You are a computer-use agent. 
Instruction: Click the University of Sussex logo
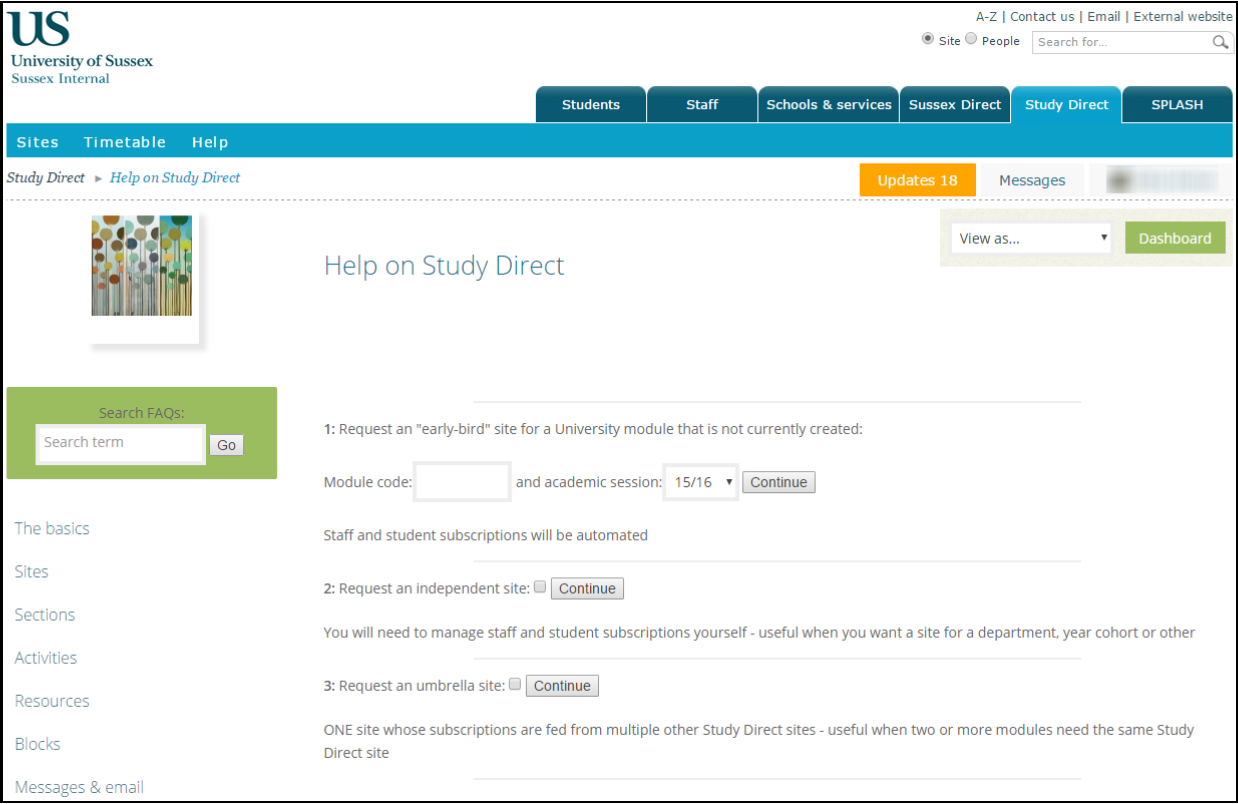(80, 38)
